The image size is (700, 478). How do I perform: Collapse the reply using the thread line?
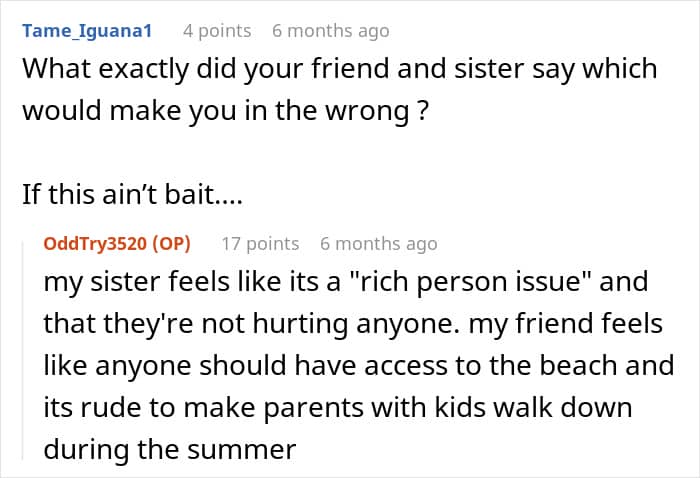click(24, 350)
